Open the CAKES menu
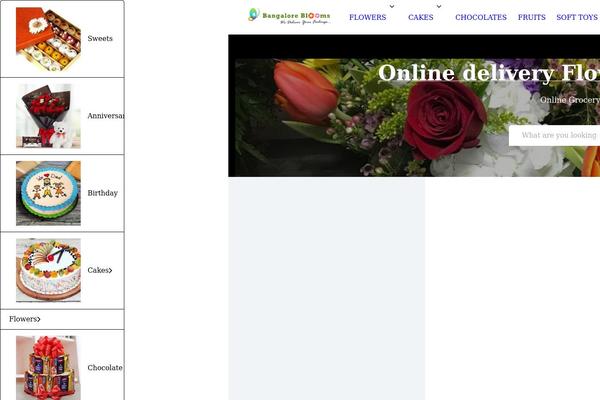 (x=421, y=17)
